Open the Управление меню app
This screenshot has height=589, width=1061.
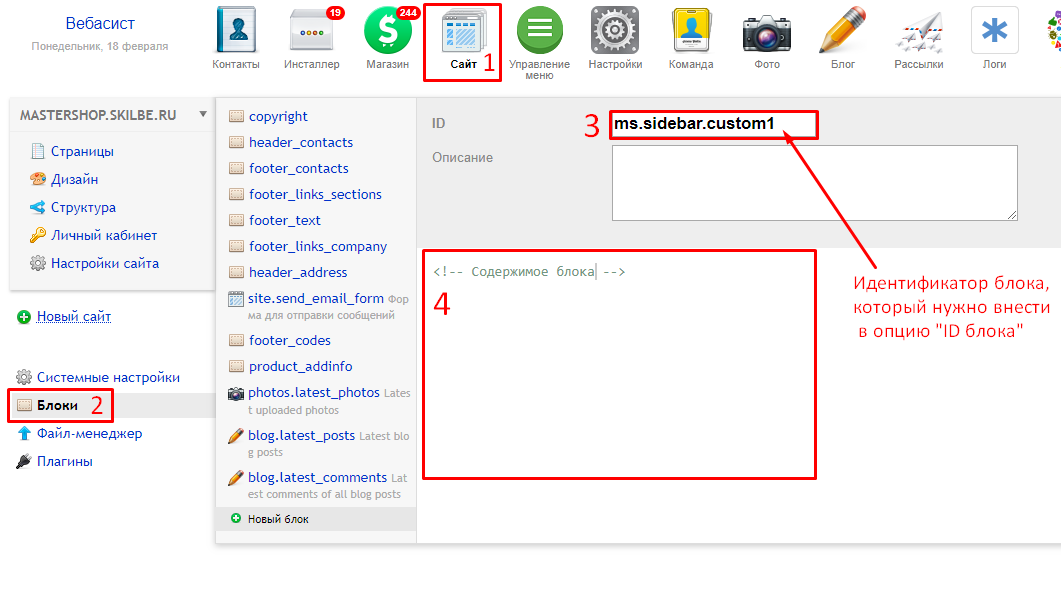point(539,33)
